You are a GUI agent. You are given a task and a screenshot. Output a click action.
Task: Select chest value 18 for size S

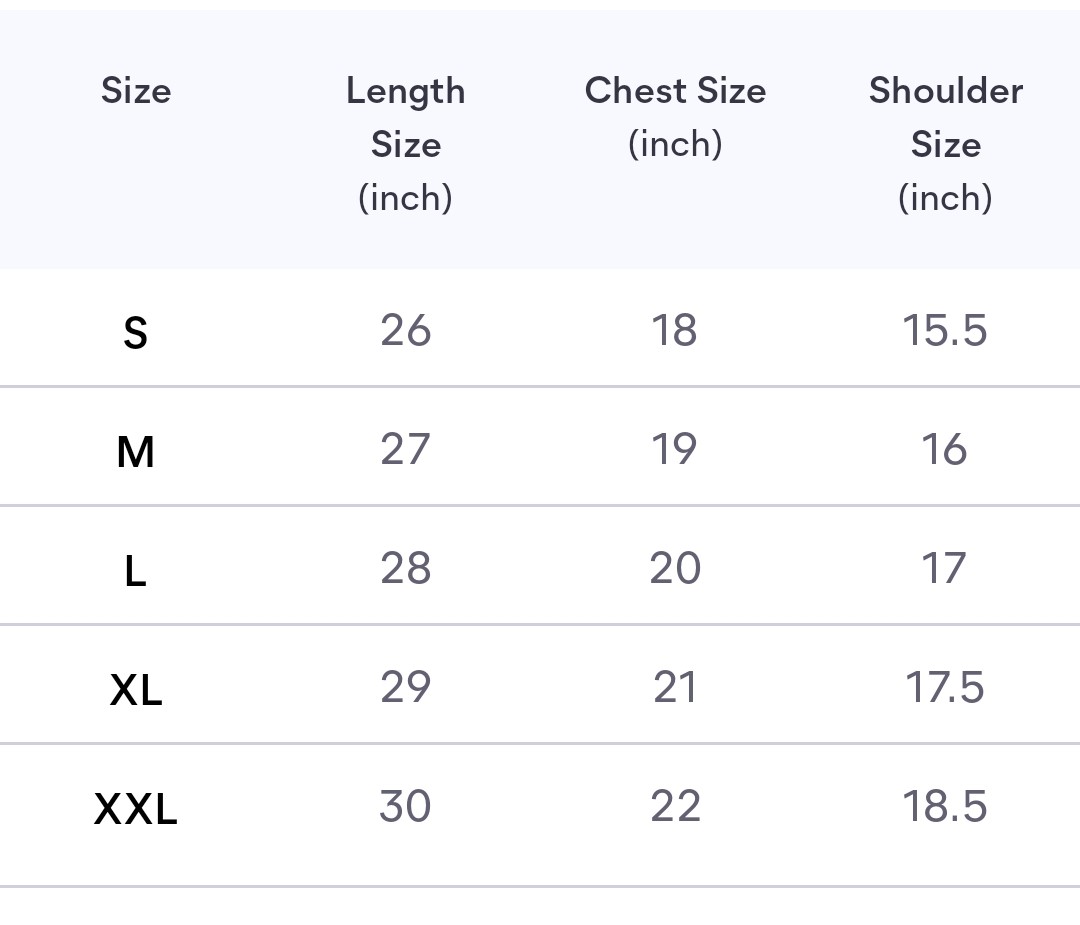pyautogui.click(x=674, y=330)
